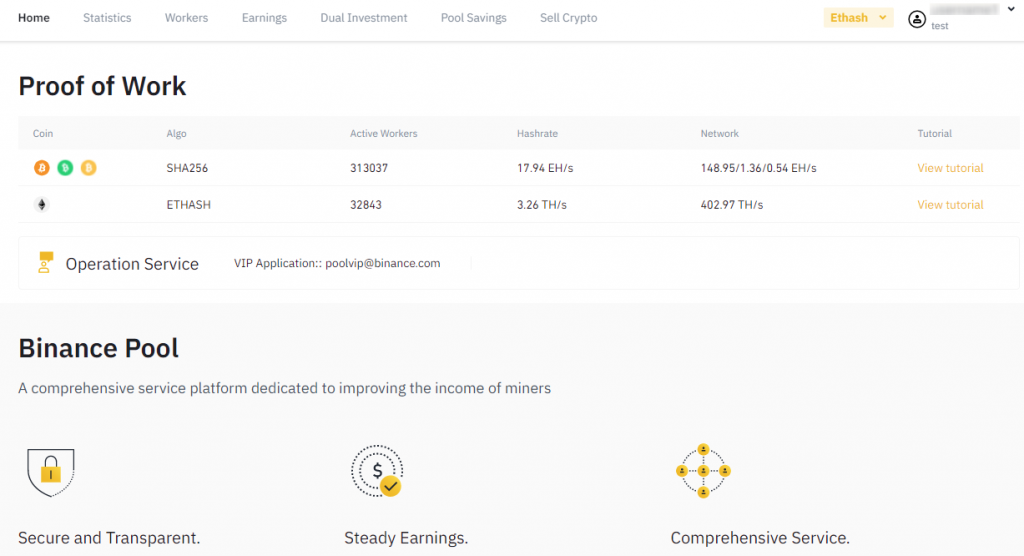Expand the account menu chevron

tap(1011, 11)
